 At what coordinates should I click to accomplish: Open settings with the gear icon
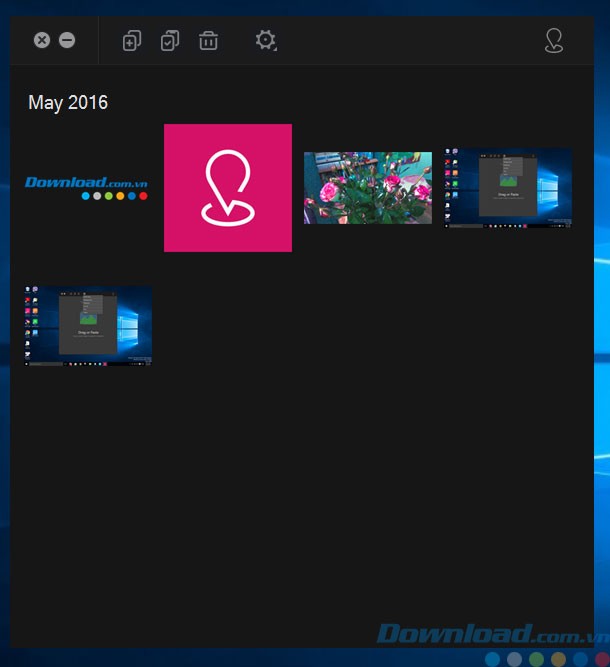coord(264,40)
